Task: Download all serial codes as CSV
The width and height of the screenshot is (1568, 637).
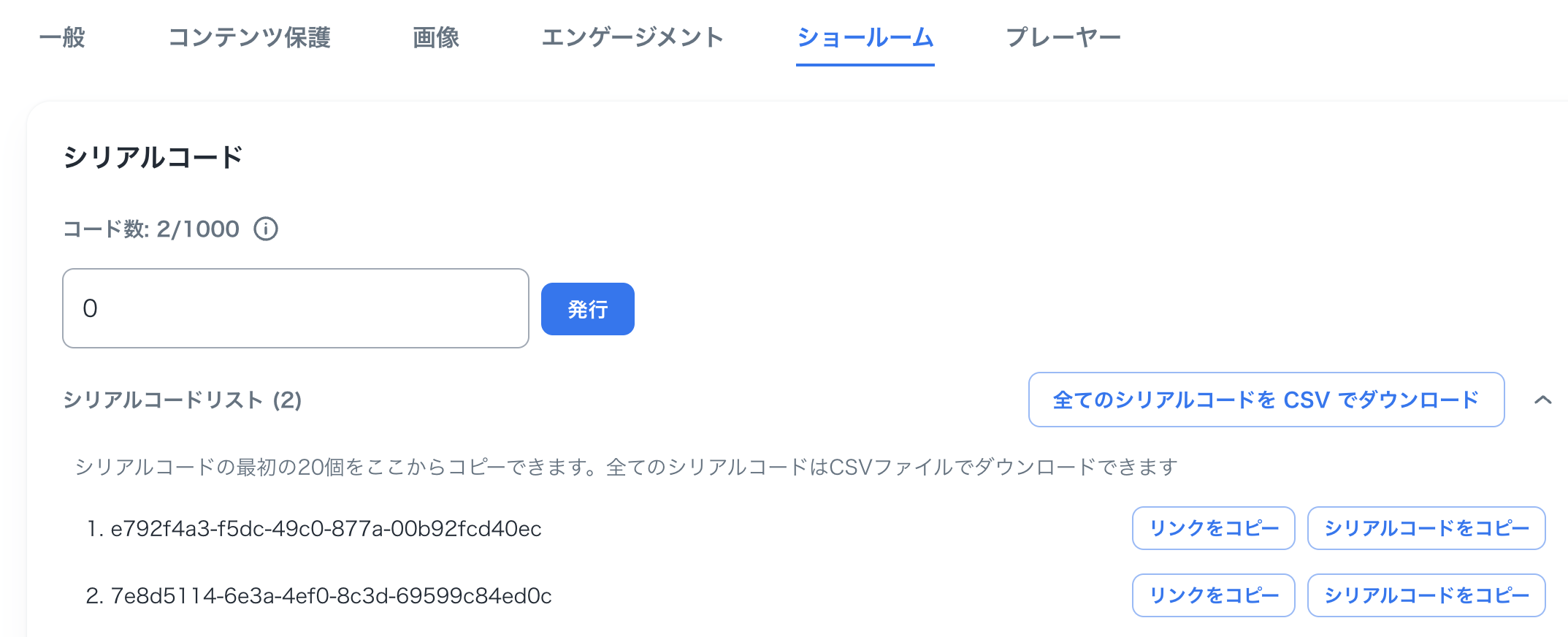Action: coord(1266,400)
